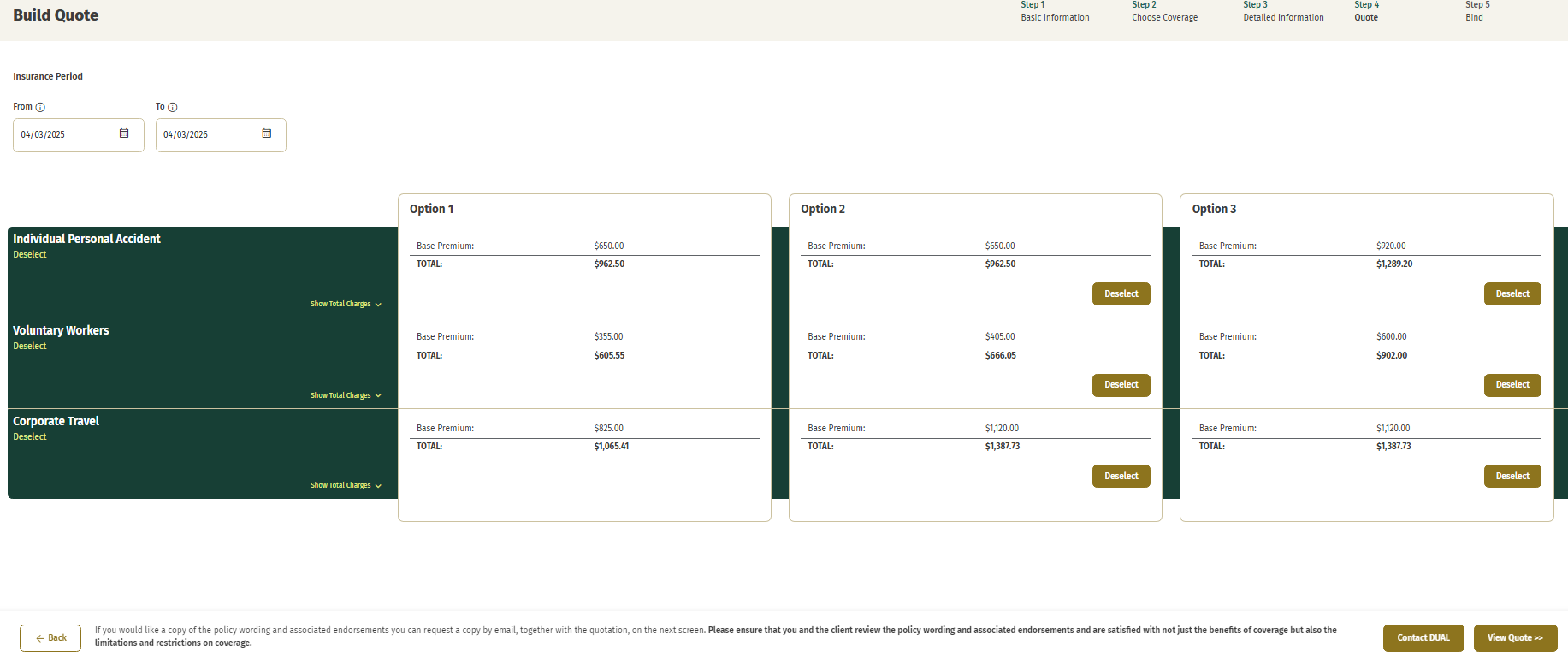Screen dimensions: 1568x658
Task: Expand Show Total Charges for Corporate Travel
Action: coord(346,485)
